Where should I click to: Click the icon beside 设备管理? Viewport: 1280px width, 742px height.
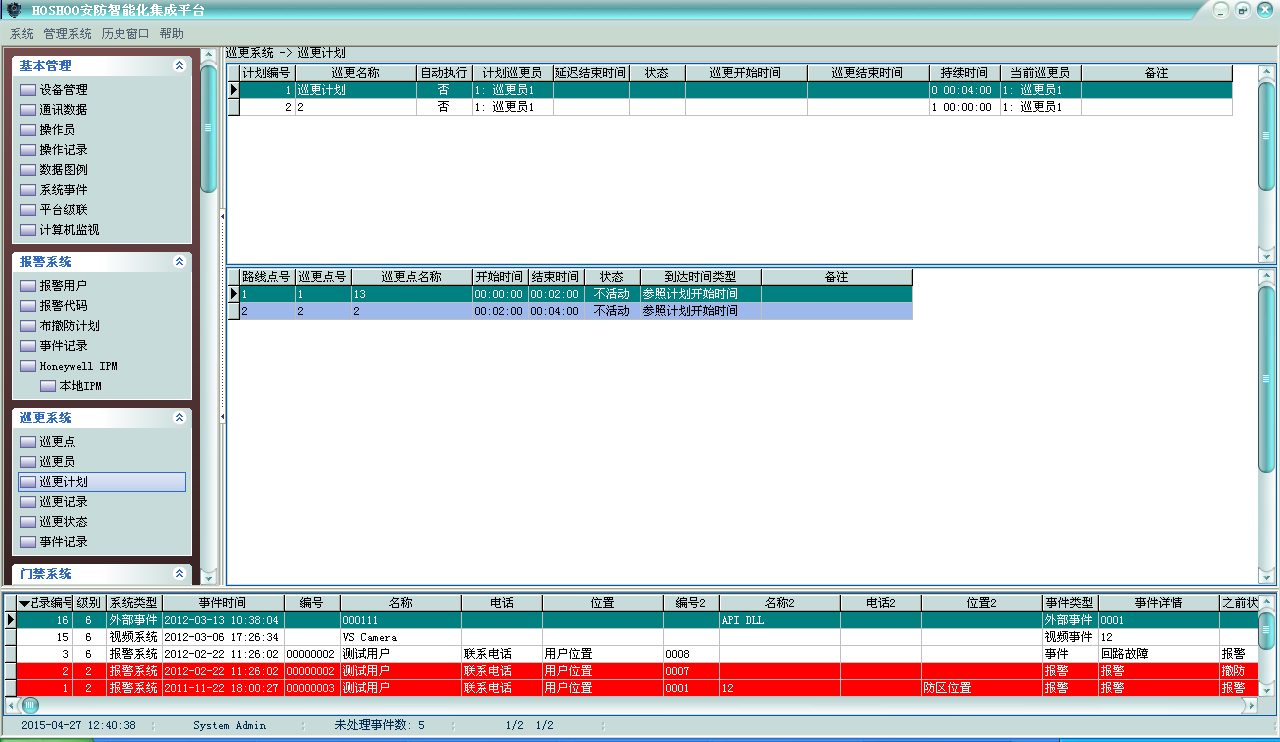click(27, 90)
